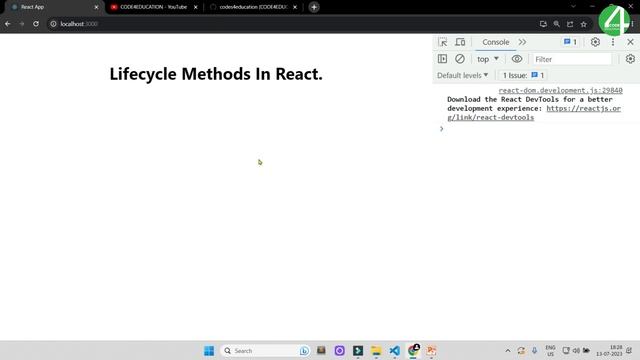
Task: Open Chrome from the taskbar
Action: [x=413, y=350]
